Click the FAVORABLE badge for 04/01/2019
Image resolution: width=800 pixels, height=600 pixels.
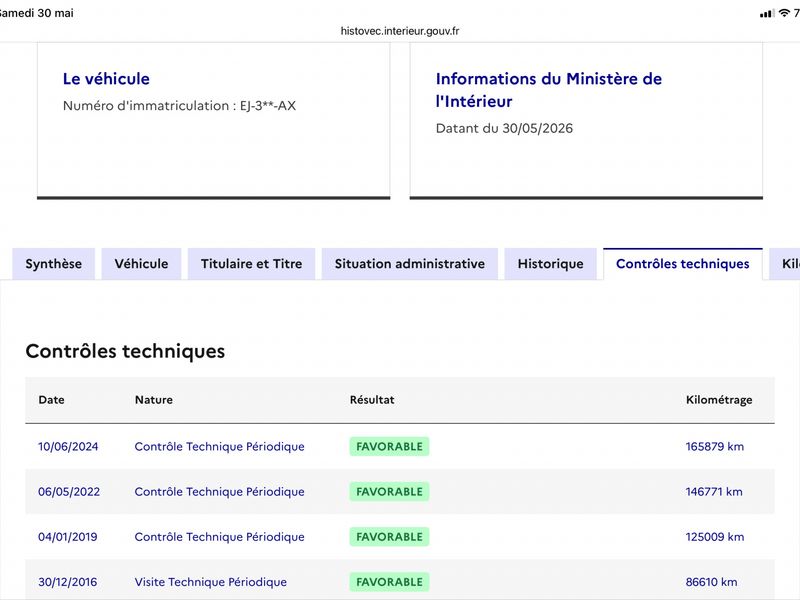(x=389, y=537)
